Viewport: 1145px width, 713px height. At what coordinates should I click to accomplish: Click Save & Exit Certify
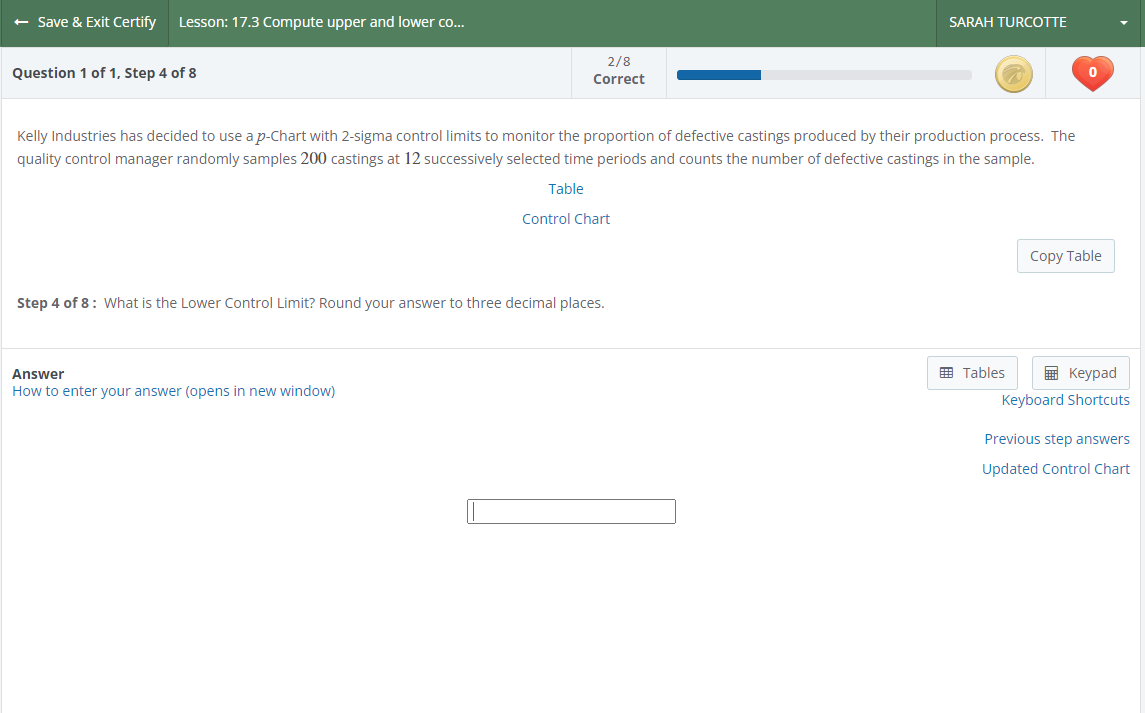pyautogui.click(x=94, y=21)
